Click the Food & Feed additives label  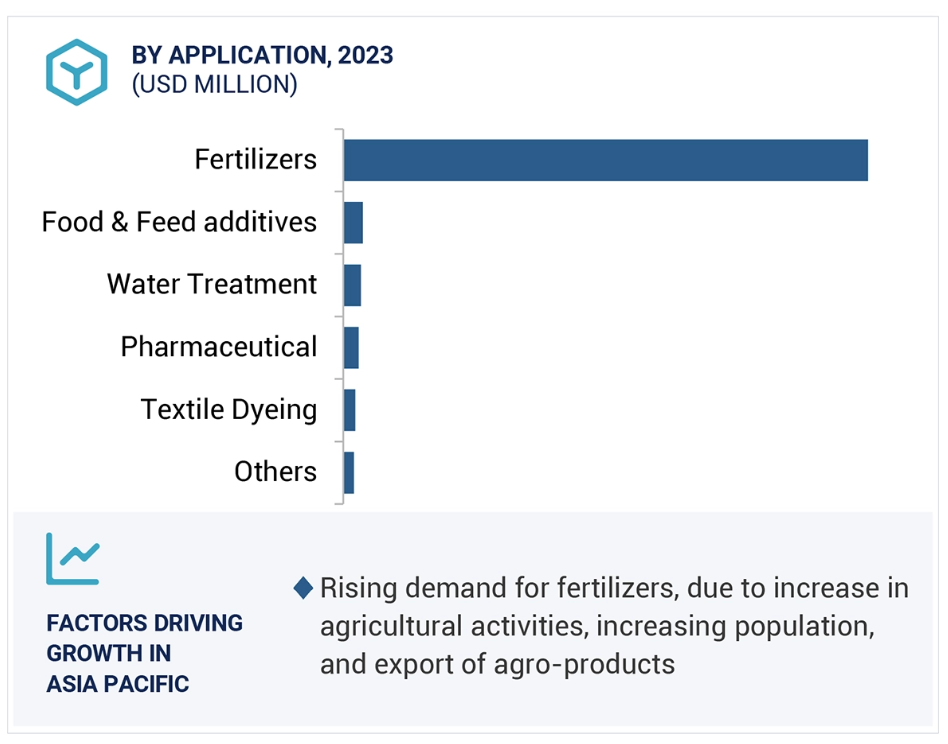click(179, 222)
